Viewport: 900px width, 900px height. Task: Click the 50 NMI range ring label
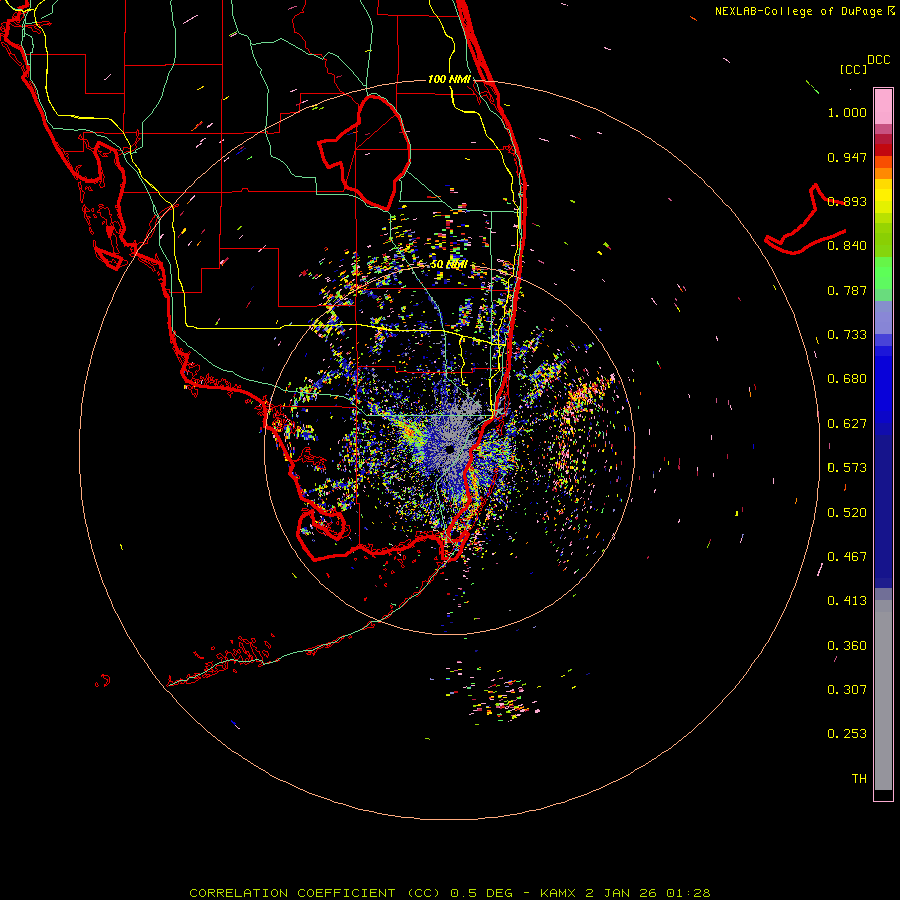coord(449,265)
